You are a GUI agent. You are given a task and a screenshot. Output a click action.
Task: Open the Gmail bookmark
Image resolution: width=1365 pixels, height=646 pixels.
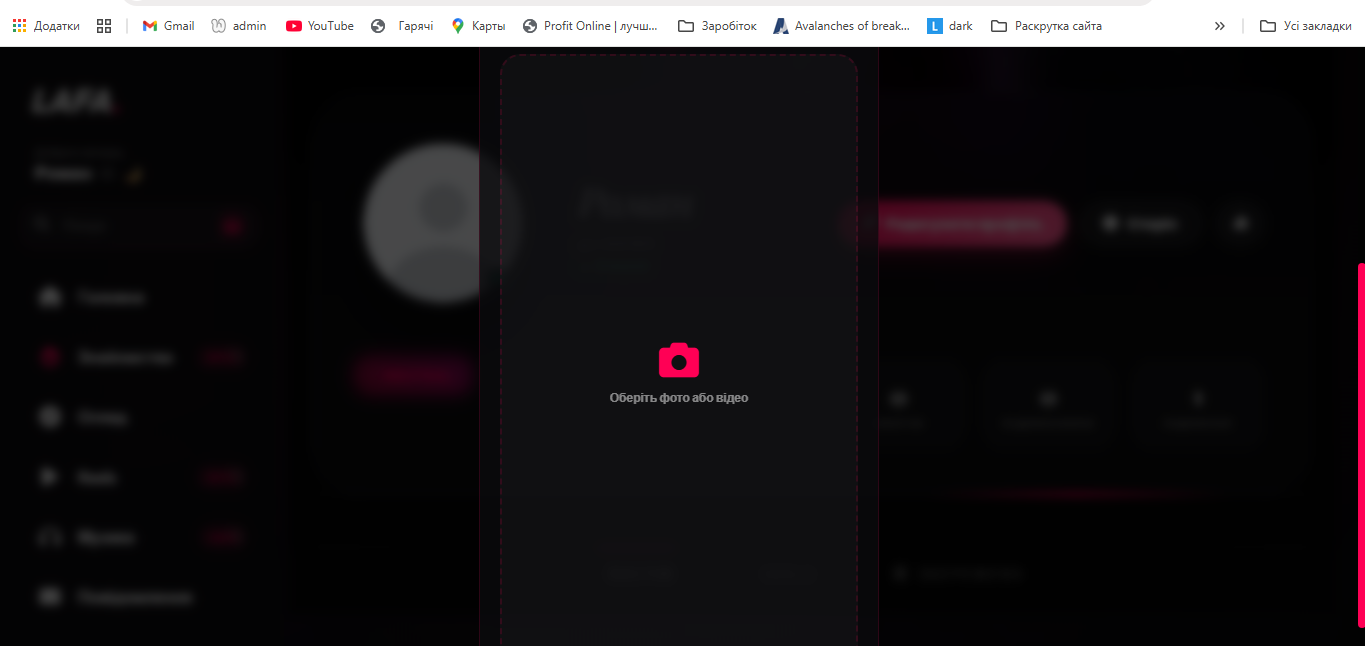coord(168,26)
